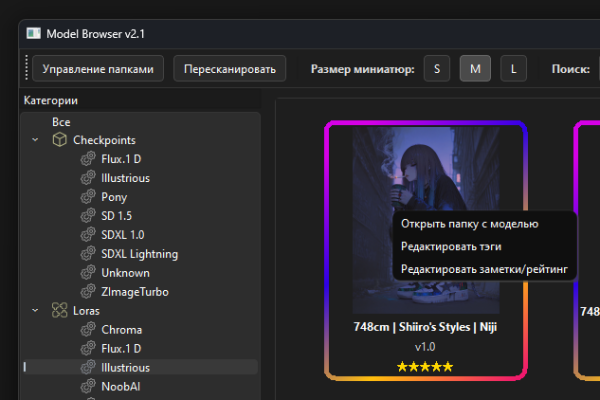Click the Поиск label

click(571, 69)
